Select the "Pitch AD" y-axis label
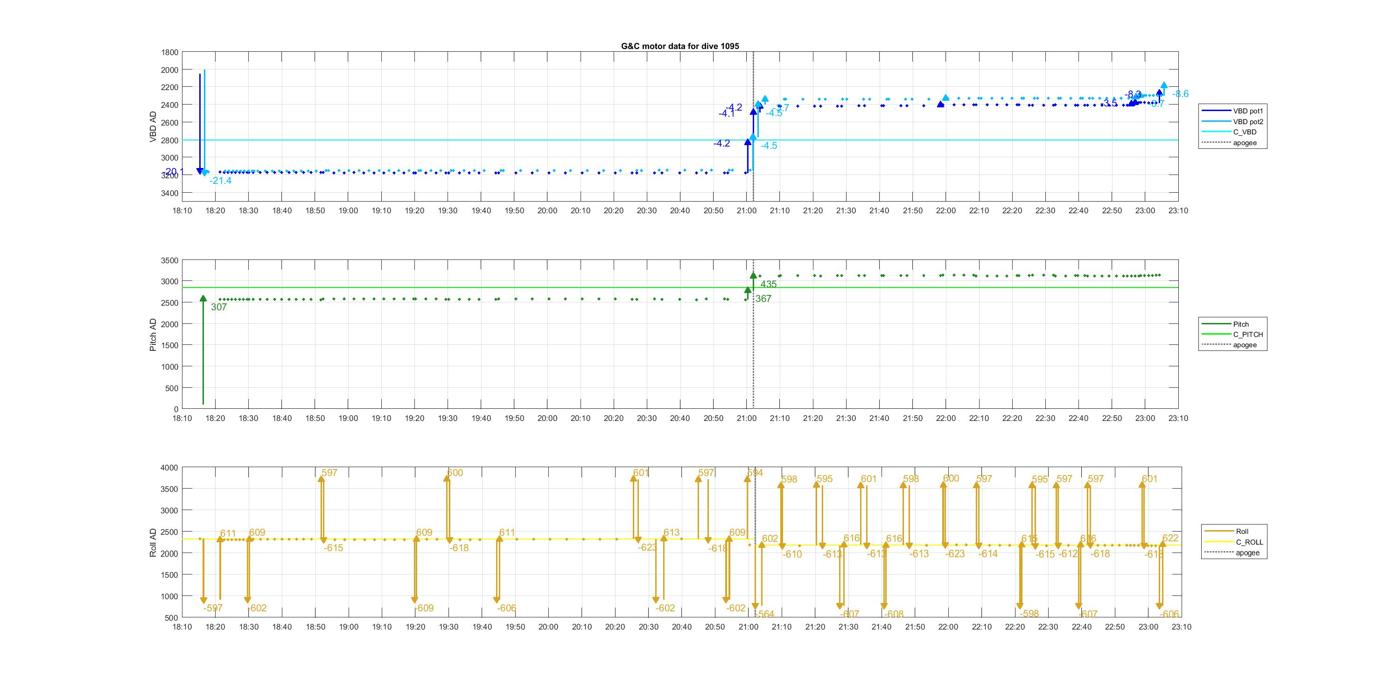This screenshot has height=693, width=1400. [x=154, y=334]
